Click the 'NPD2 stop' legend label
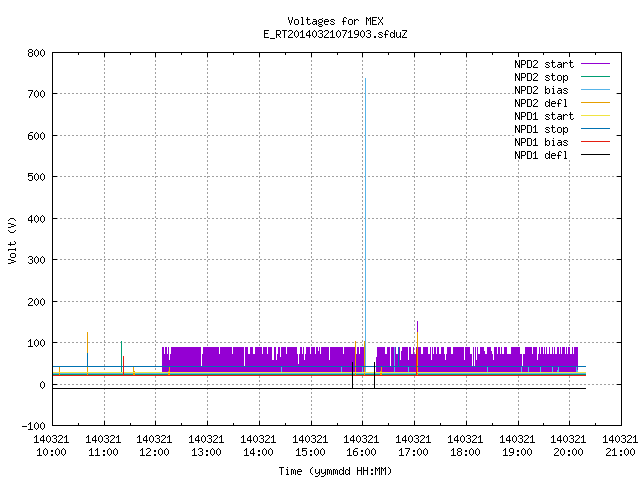 pos(541,77)
